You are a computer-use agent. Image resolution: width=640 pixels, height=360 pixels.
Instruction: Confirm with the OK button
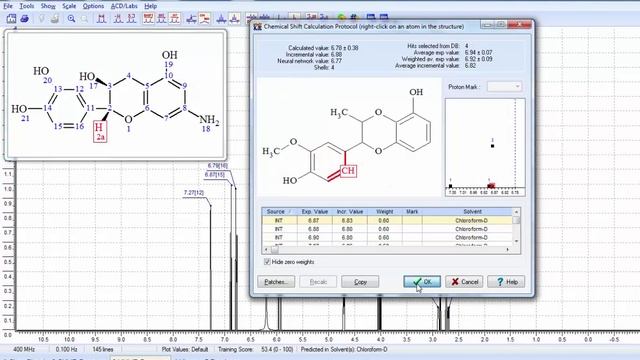422,282
